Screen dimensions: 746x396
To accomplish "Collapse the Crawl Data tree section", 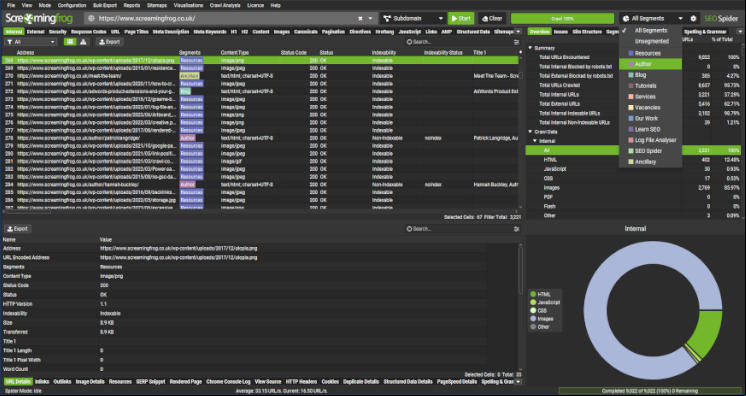I will click(530, 132).
